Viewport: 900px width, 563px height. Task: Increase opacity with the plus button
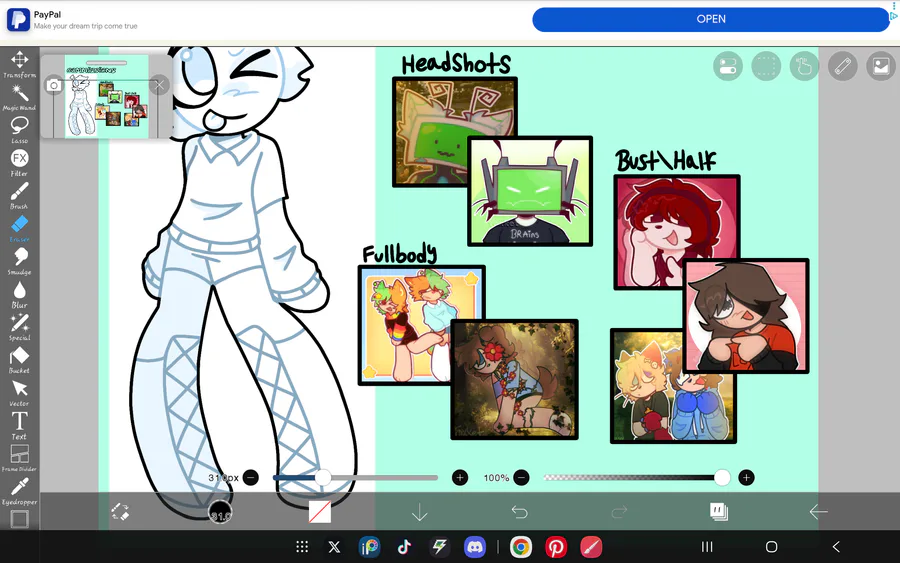coord(746,477)
